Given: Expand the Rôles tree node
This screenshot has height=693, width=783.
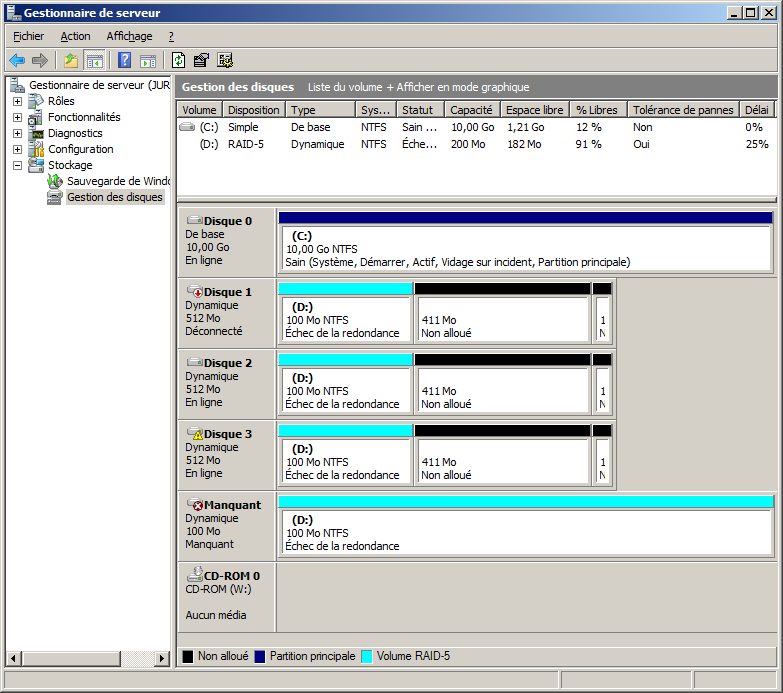Looking at the screenshot, I should coord(17,101).
